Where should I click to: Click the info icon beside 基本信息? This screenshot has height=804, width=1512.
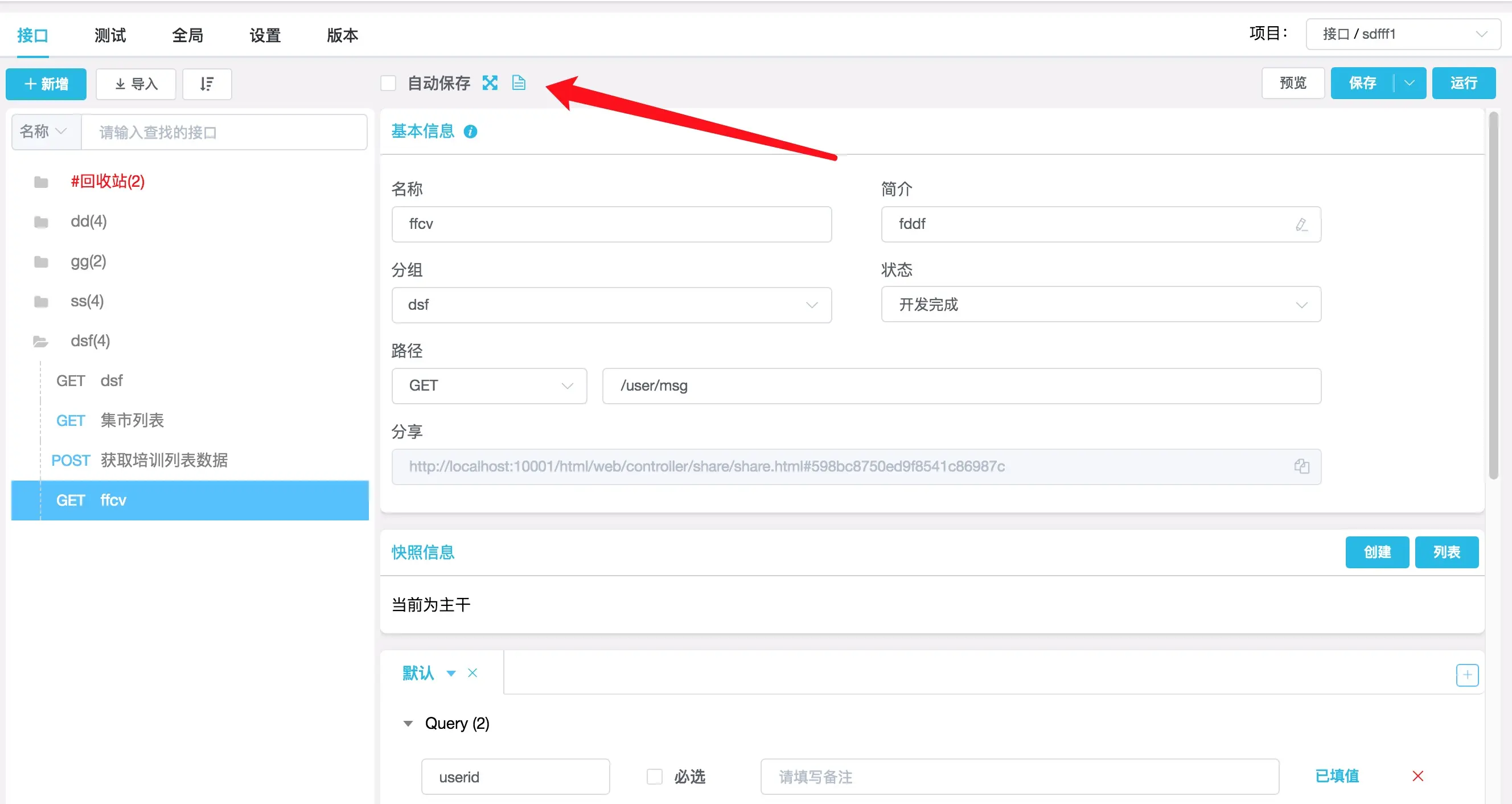click(470, 132)
